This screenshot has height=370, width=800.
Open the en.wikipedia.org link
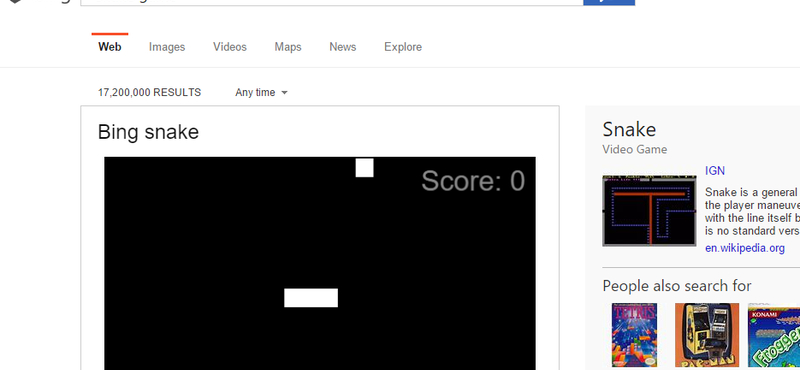[x=745, y=249]
